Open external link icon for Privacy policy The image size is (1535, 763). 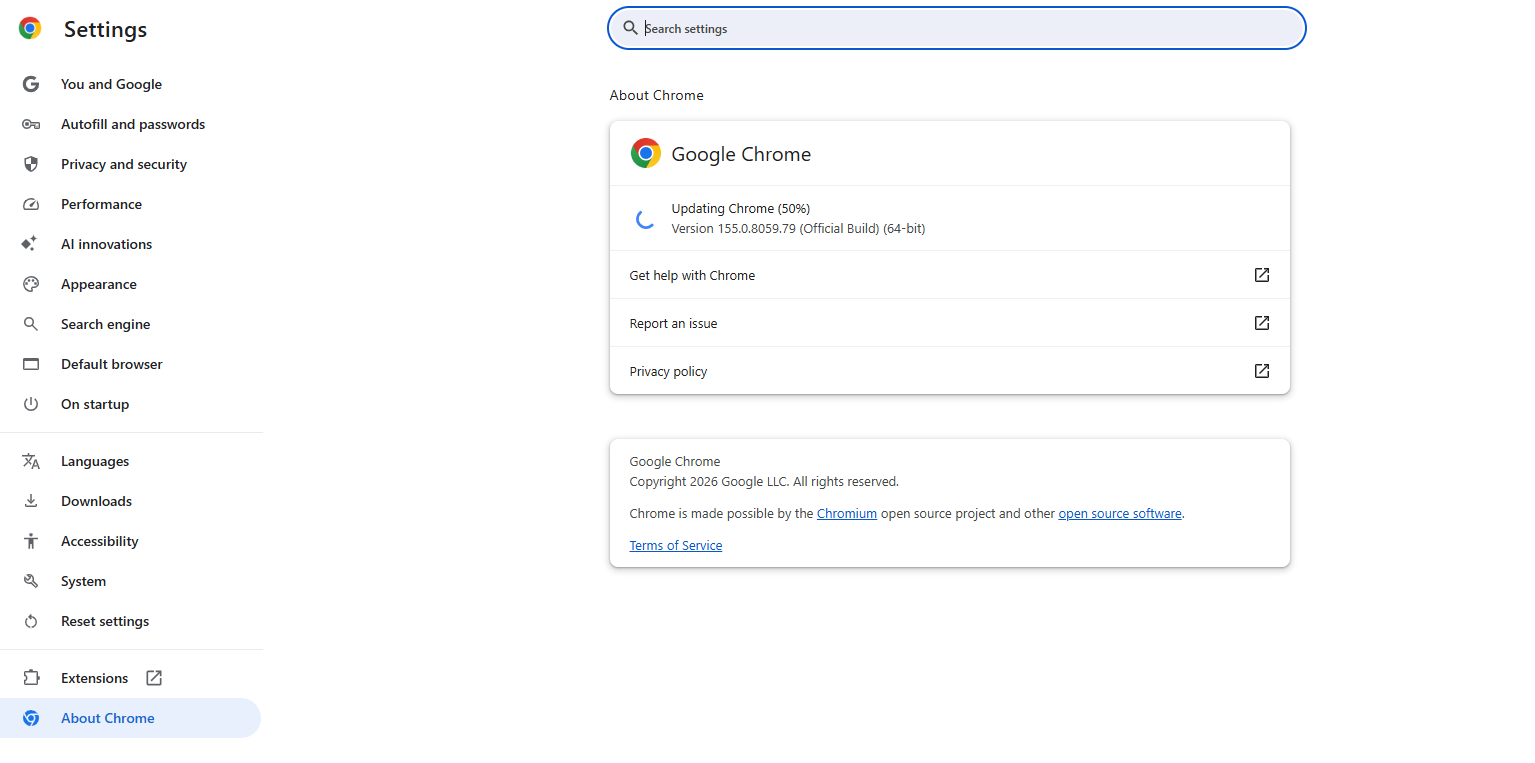1262,371
